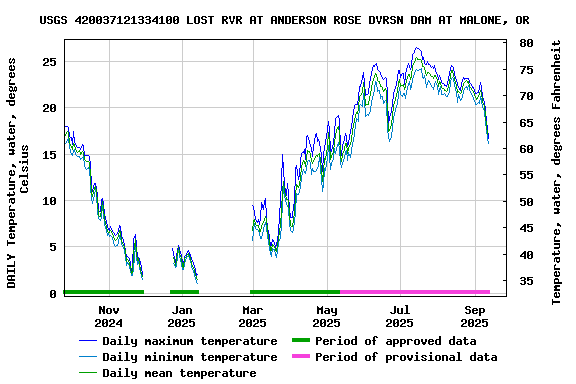Click the '45' Fahrenheit axis tick label
The width and height of the screenshot is (576, 384).
coord(526,228)
